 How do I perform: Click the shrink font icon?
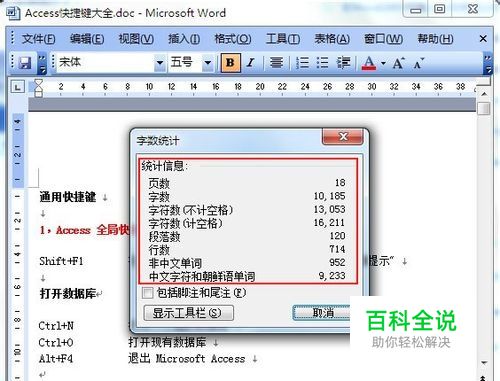coord(418,63)
